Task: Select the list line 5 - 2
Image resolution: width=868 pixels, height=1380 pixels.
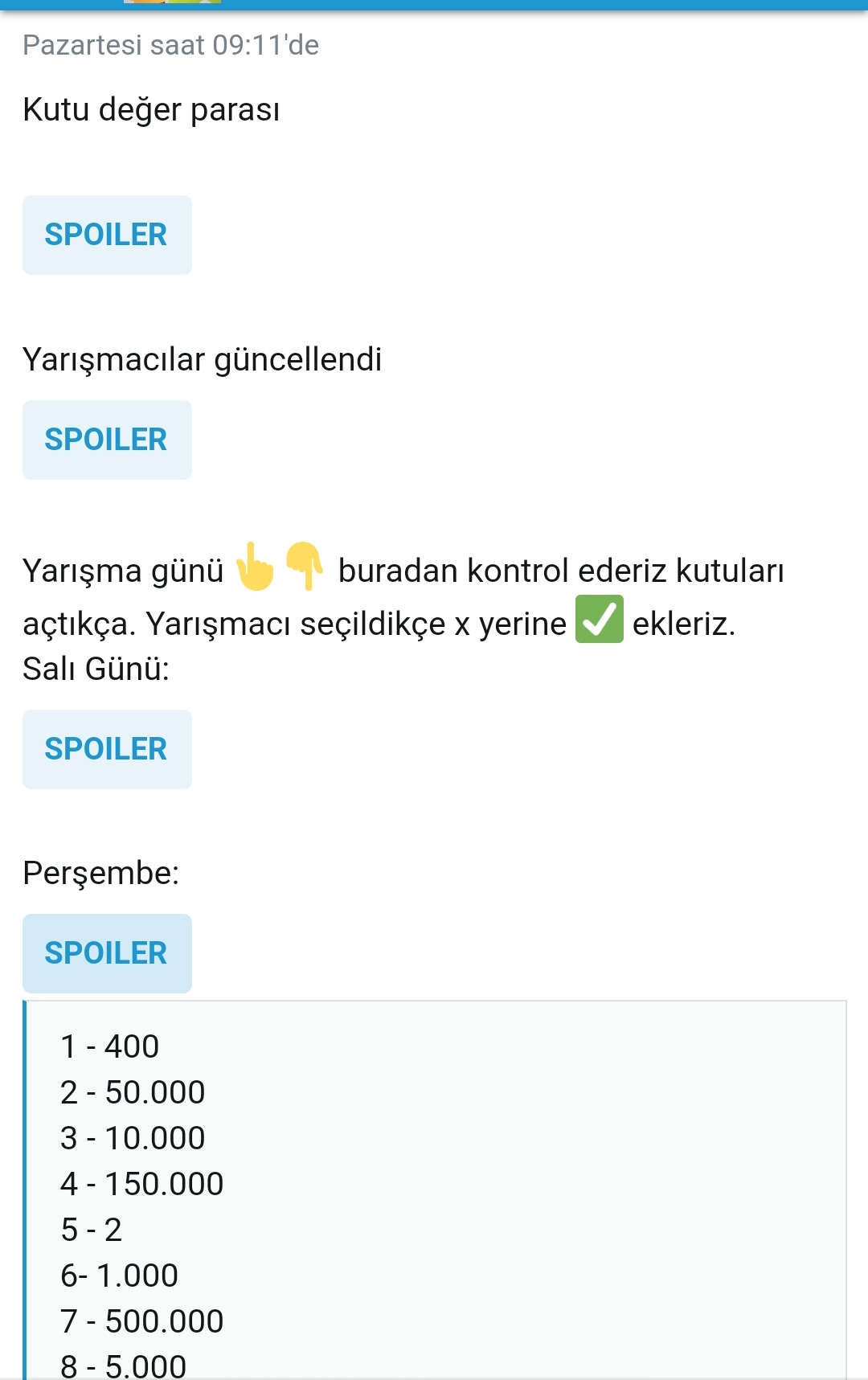Action: 91,1230
